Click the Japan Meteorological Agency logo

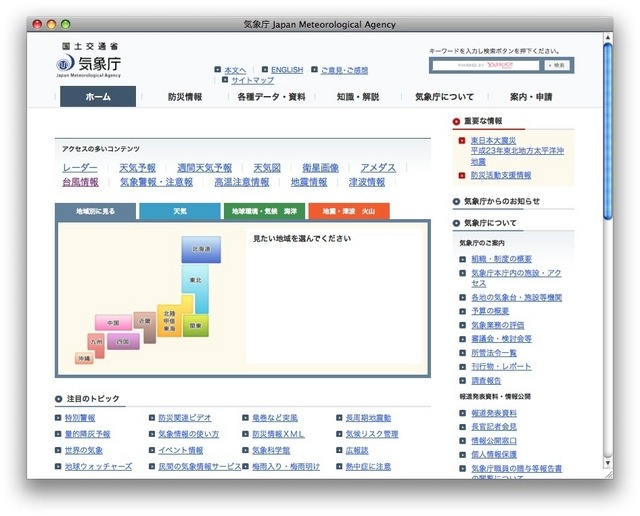pyautogui.click(x=90, y=64)
